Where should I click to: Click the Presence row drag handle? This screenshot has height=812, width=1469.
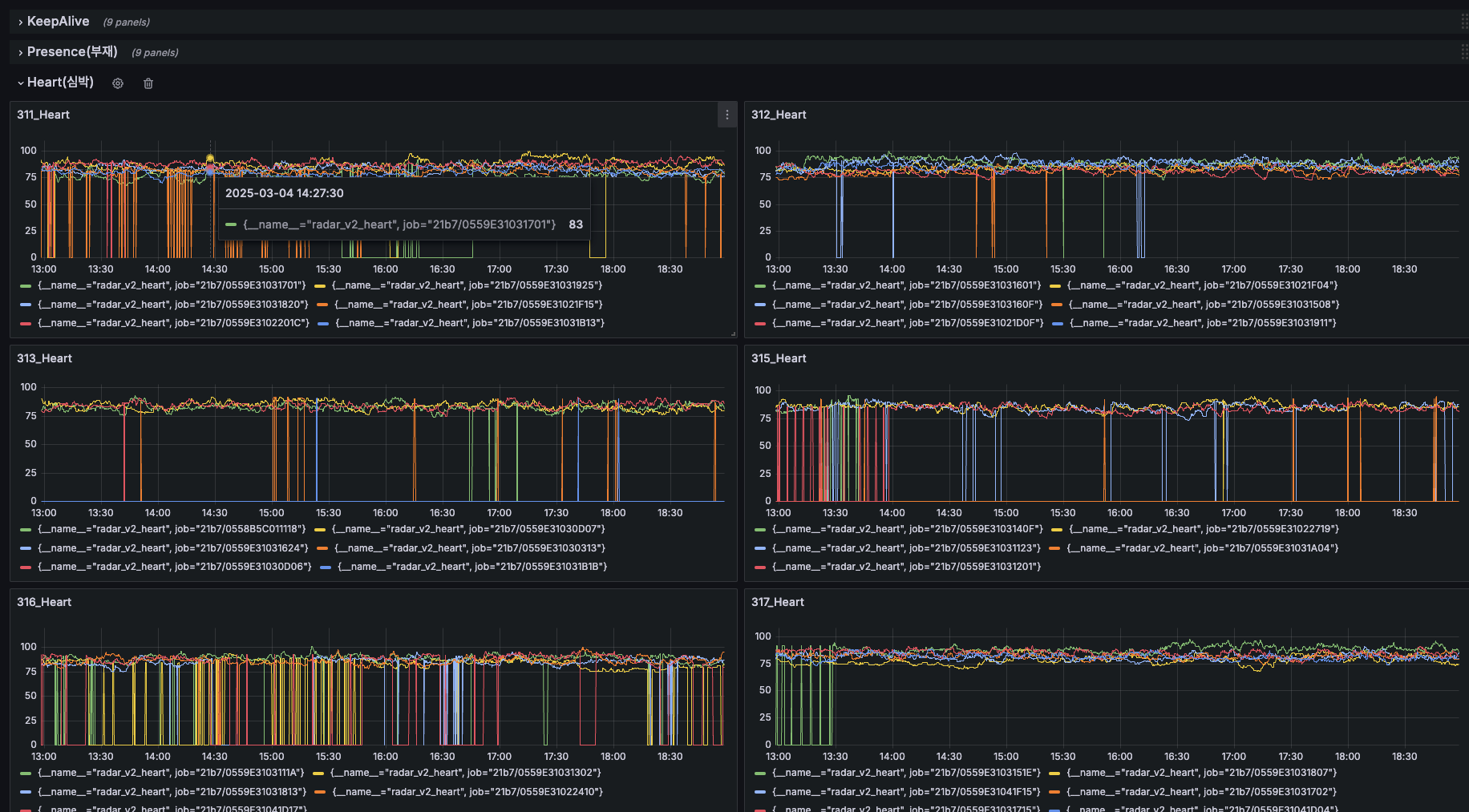click(1464, 52)
